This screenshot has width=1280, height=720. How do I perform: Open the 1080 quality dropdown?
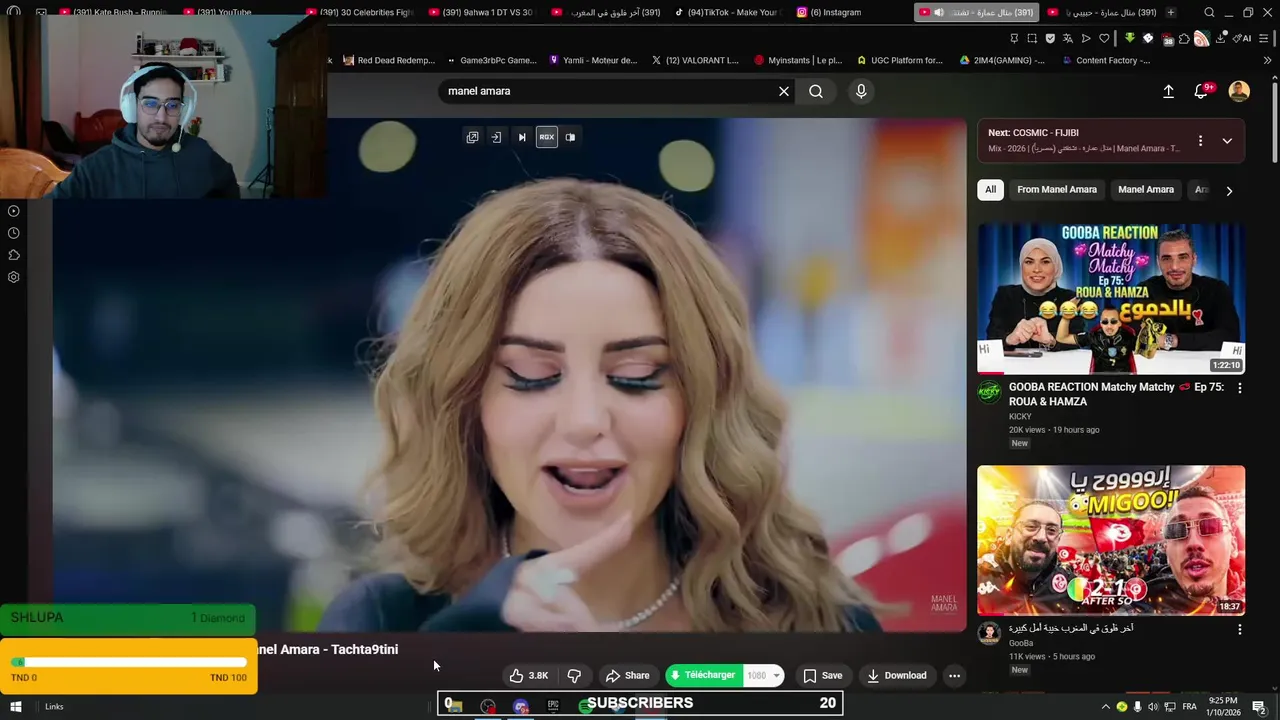point(763,675)
